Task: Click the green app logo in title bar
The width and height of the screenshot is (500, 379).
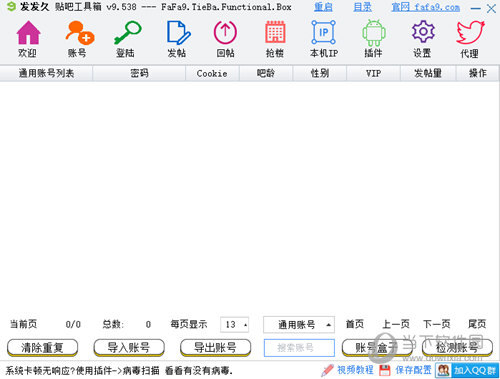Action: [11, 7]
